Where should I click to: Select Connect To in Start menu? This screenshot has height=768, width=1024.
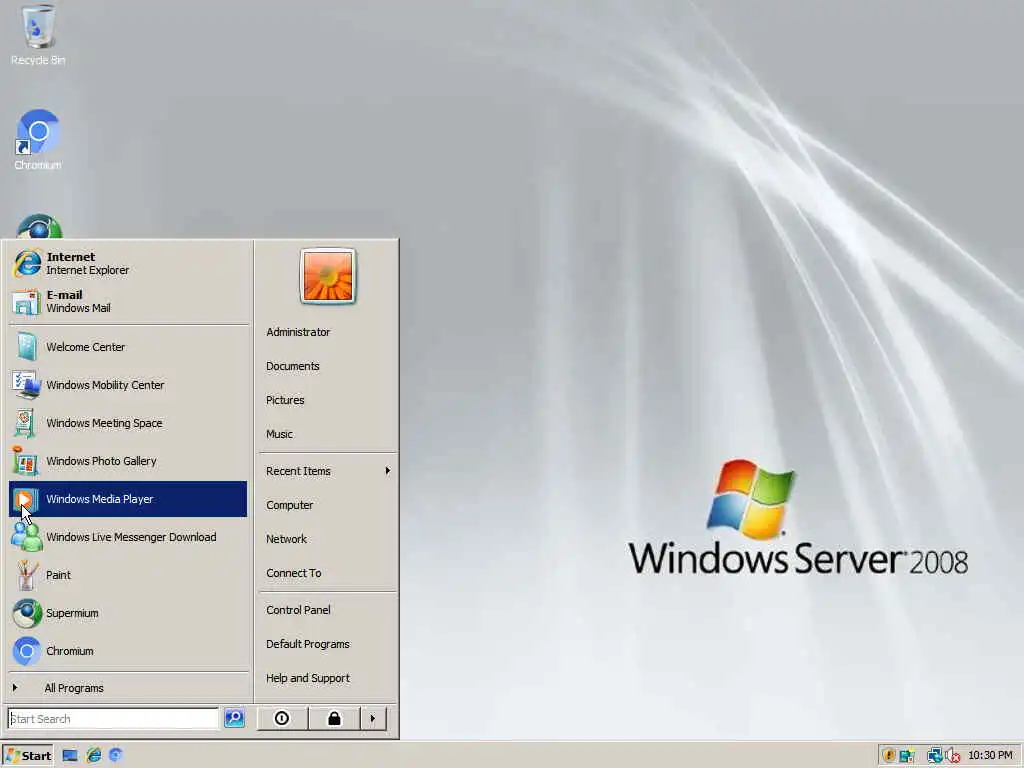click(x=293, y=573)
